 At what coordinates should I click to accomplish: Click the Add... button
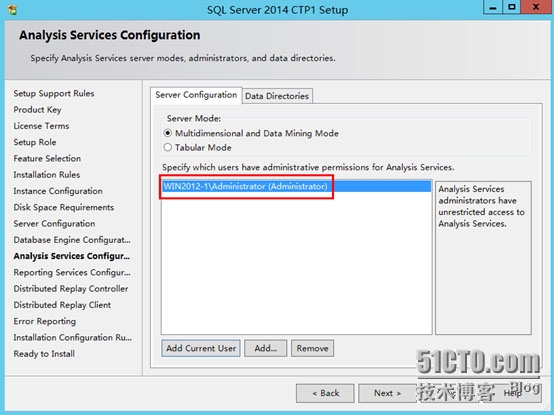[266, 348]
